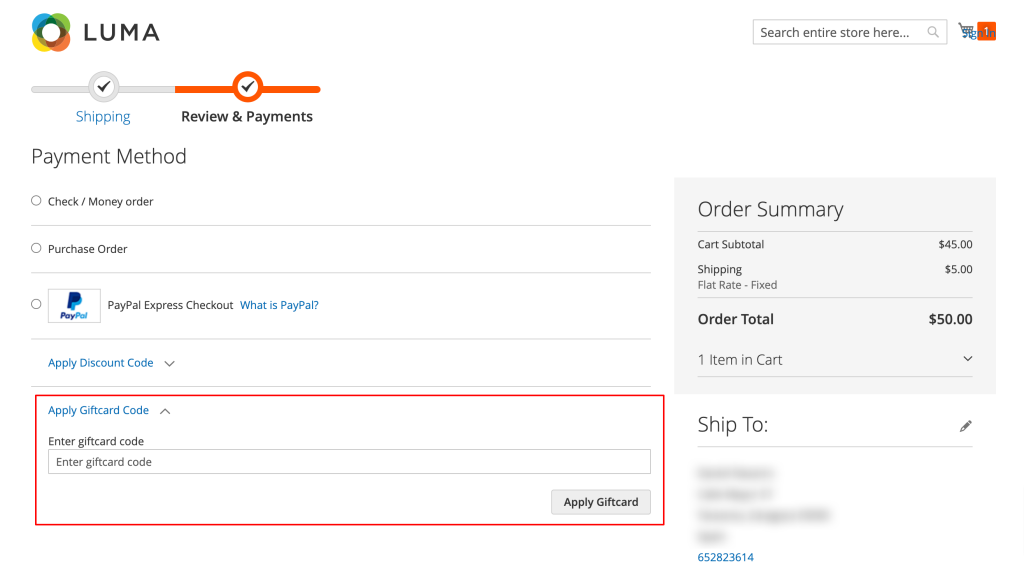Viewport: 1024px width, 576px height.
Task: Click the Review & Payments step circle
Action: pos(248,87)
